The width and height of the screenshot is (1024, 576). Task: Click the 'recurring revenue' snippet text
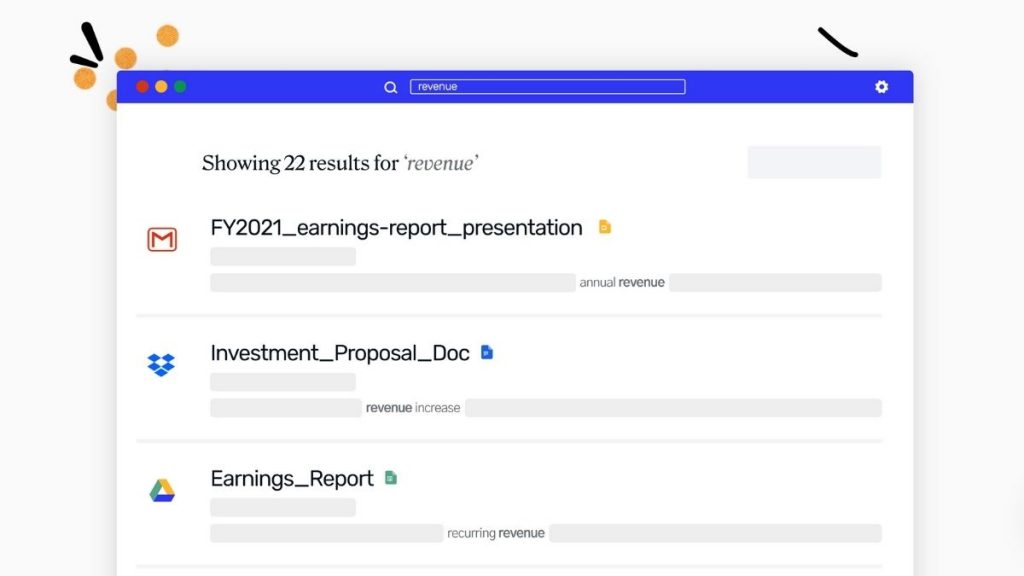(496, 533)
